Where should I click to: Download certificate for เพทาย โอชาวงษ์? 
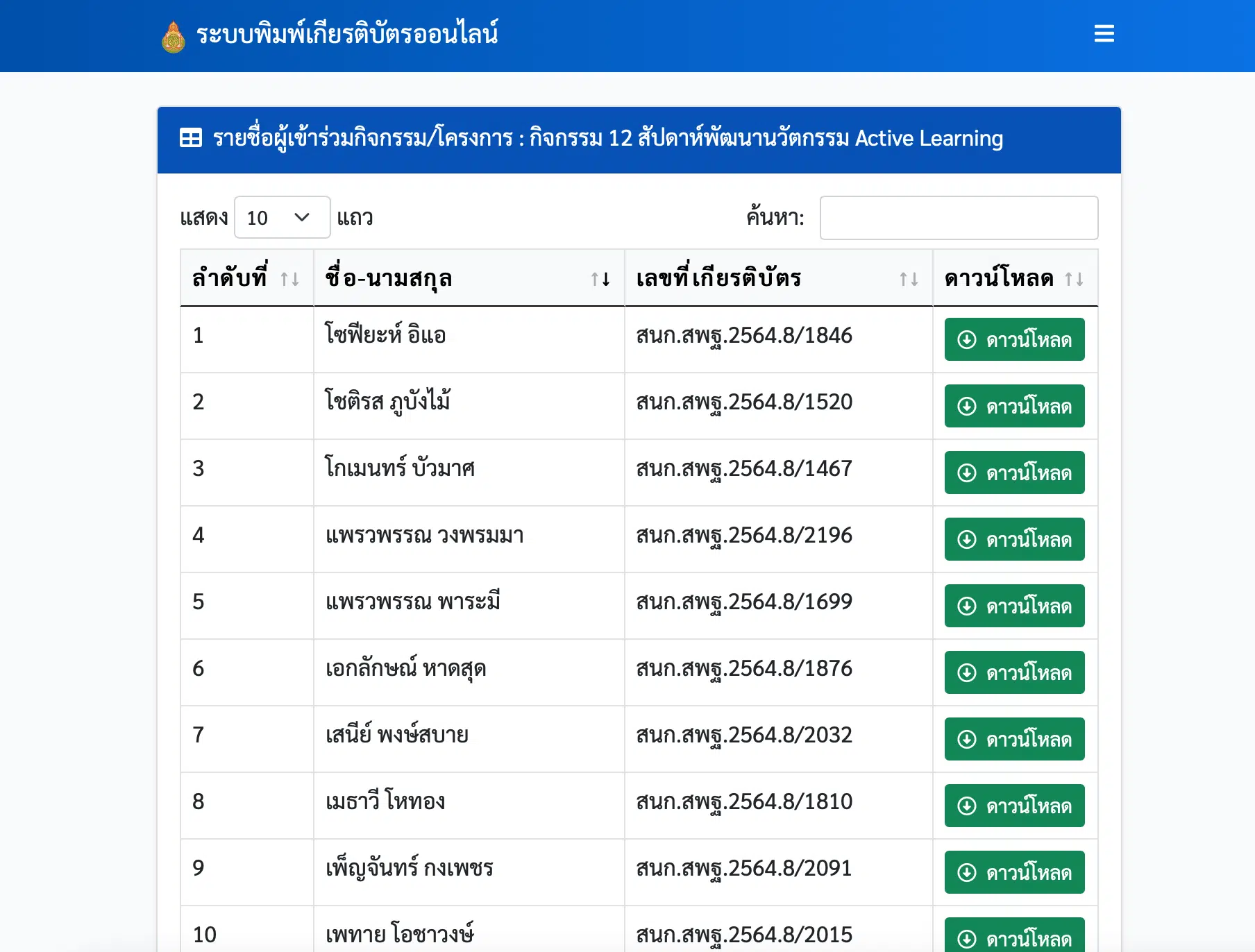pos(1014,935)
